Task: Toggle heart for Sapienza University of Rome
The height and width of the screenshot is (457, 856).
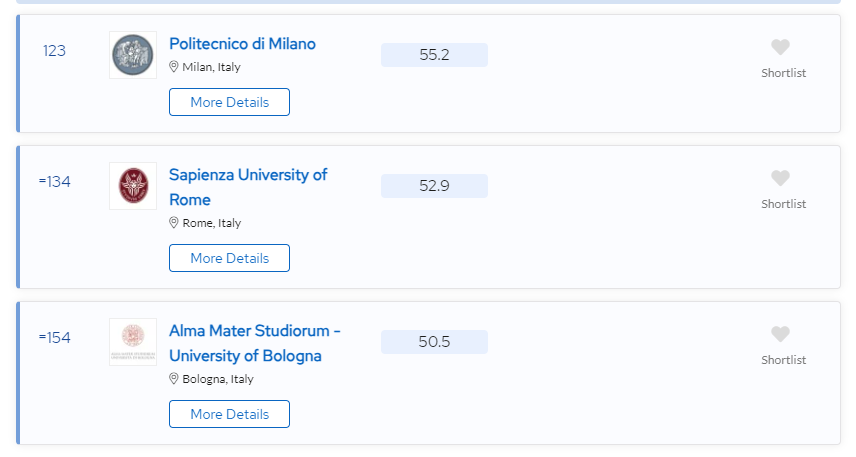Action: [x=781, y=178]
